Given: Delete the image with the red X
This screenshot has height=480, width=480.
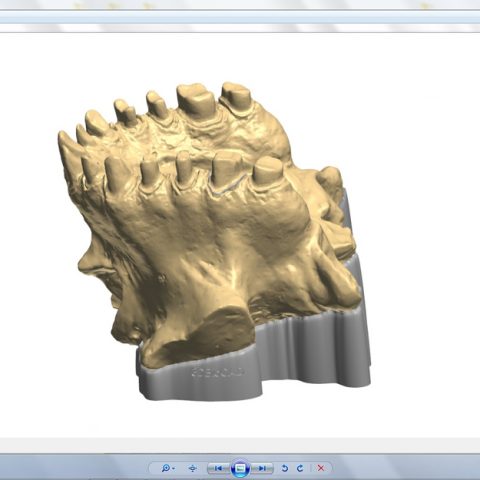Looking at the screenshot, I should pyautogui.click(x=321, y=468).
